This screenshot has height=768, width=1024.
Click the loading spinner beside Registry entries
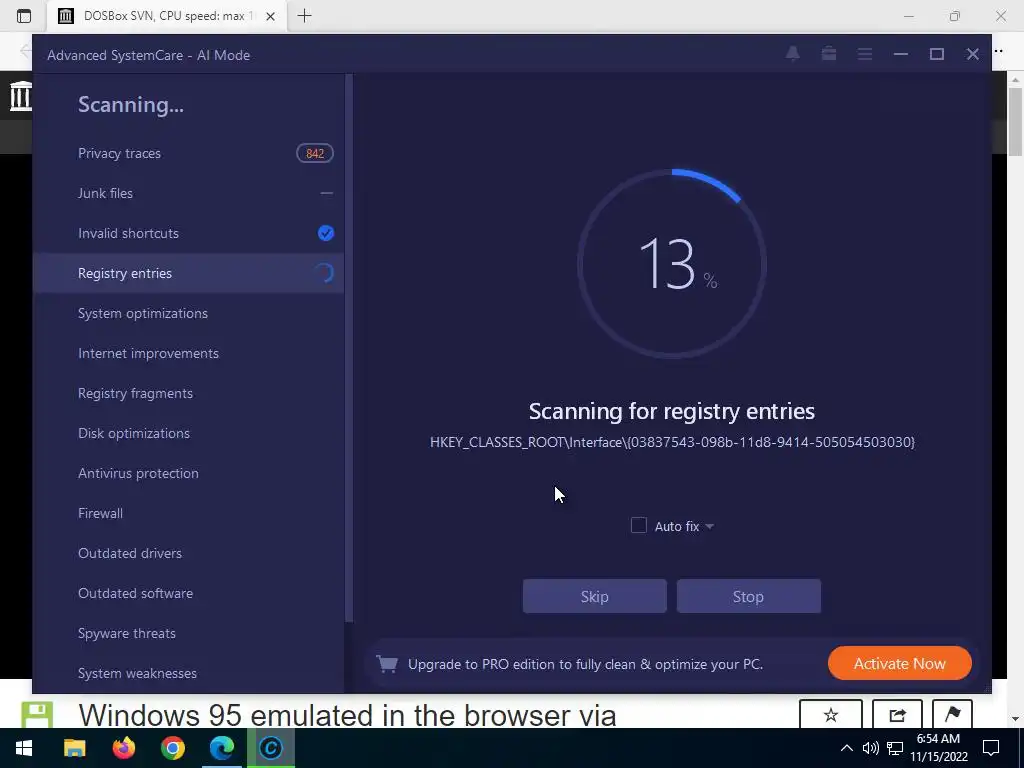point(325,273)
